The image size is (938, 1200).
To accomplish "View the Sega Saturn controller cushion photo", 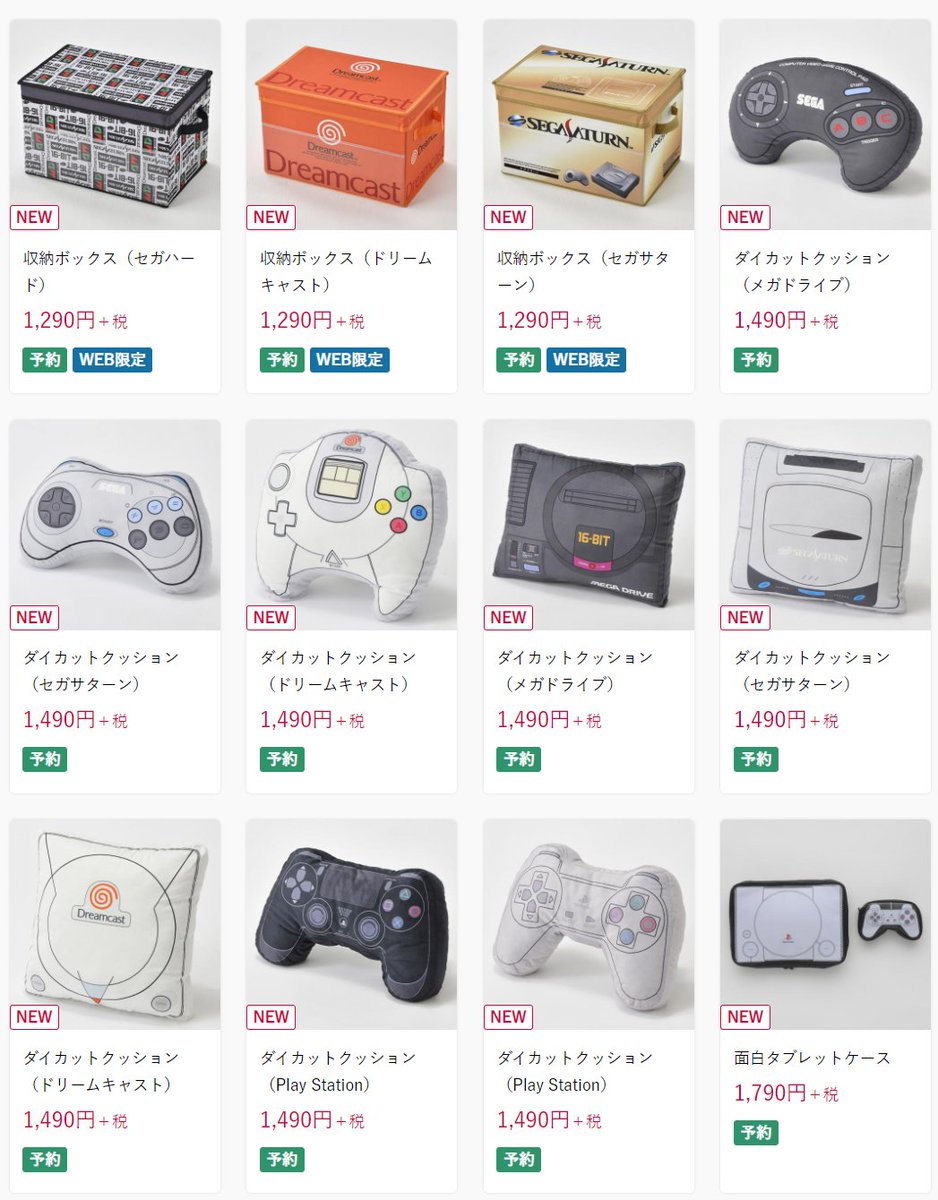I will [114, 525].
